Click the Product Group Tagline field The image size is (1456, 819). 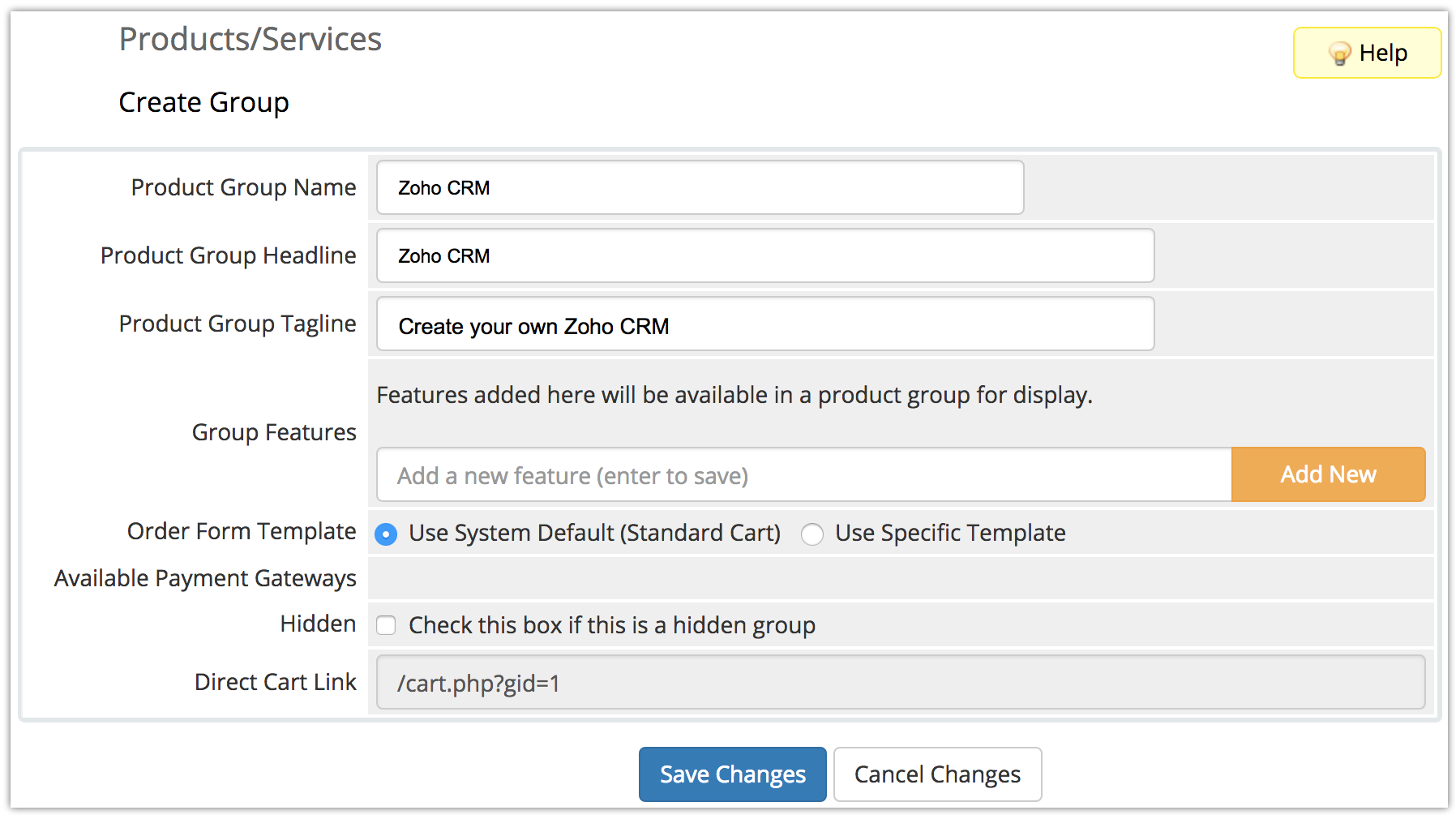pos(765,324)
